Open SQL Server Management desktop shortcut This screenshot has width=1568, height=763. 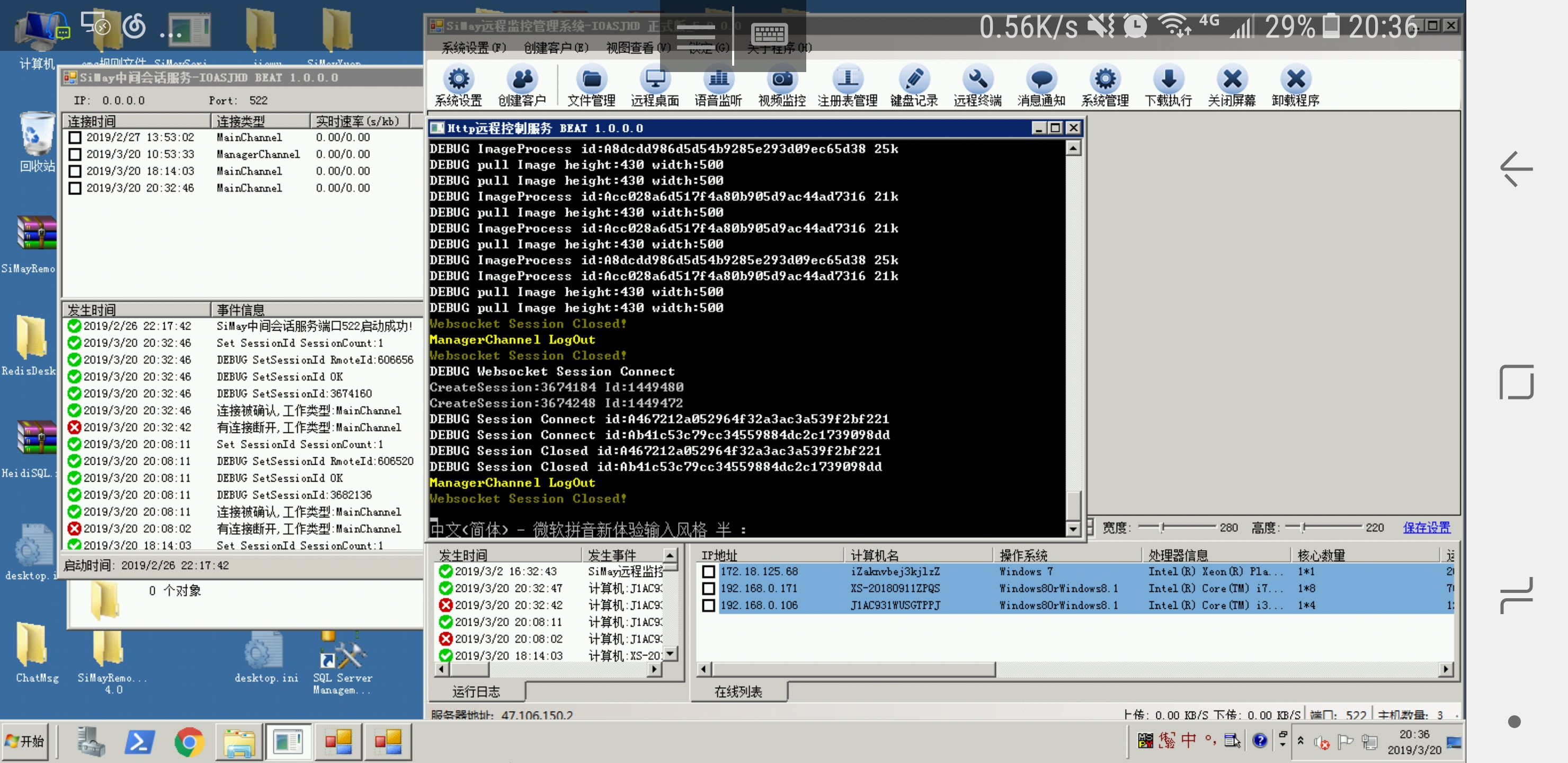pyautogui.click(x=342, y=662)
